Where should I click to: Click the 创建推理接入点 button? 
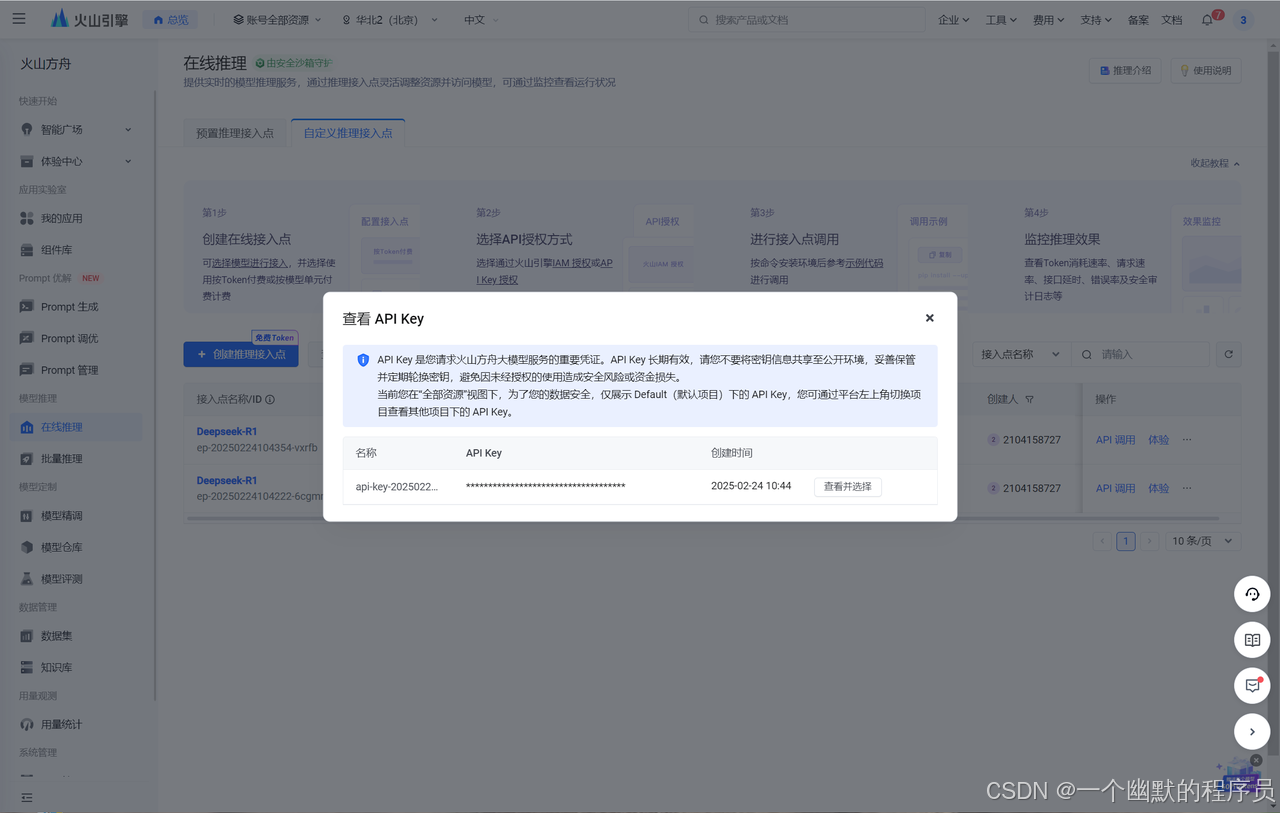241,354
